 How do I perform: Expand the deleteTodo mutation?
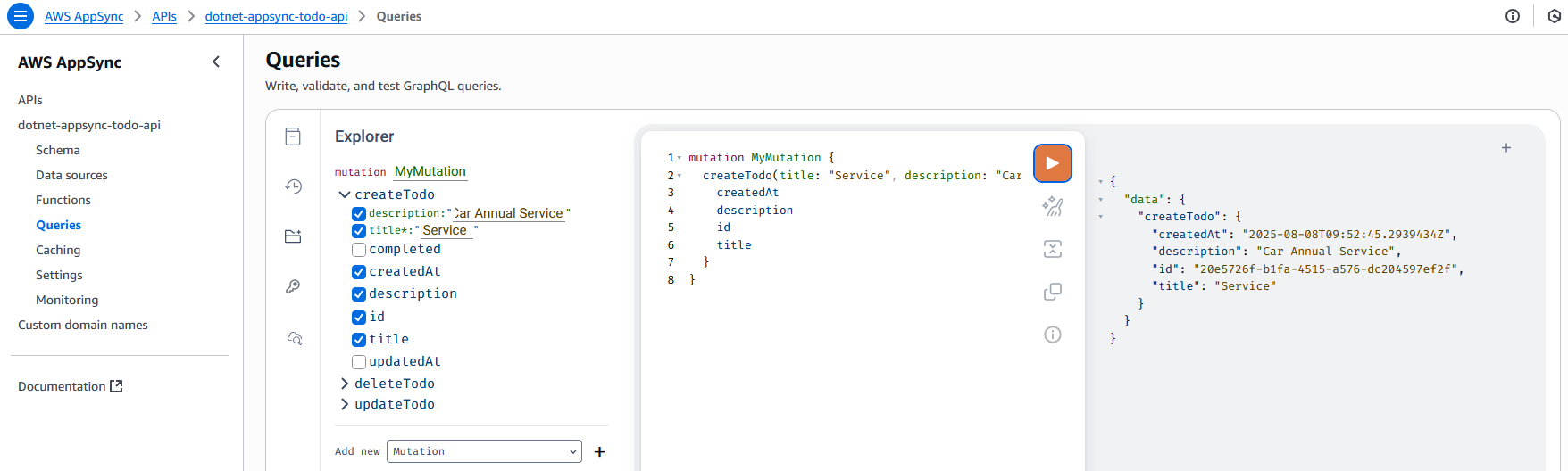point(345,384)
